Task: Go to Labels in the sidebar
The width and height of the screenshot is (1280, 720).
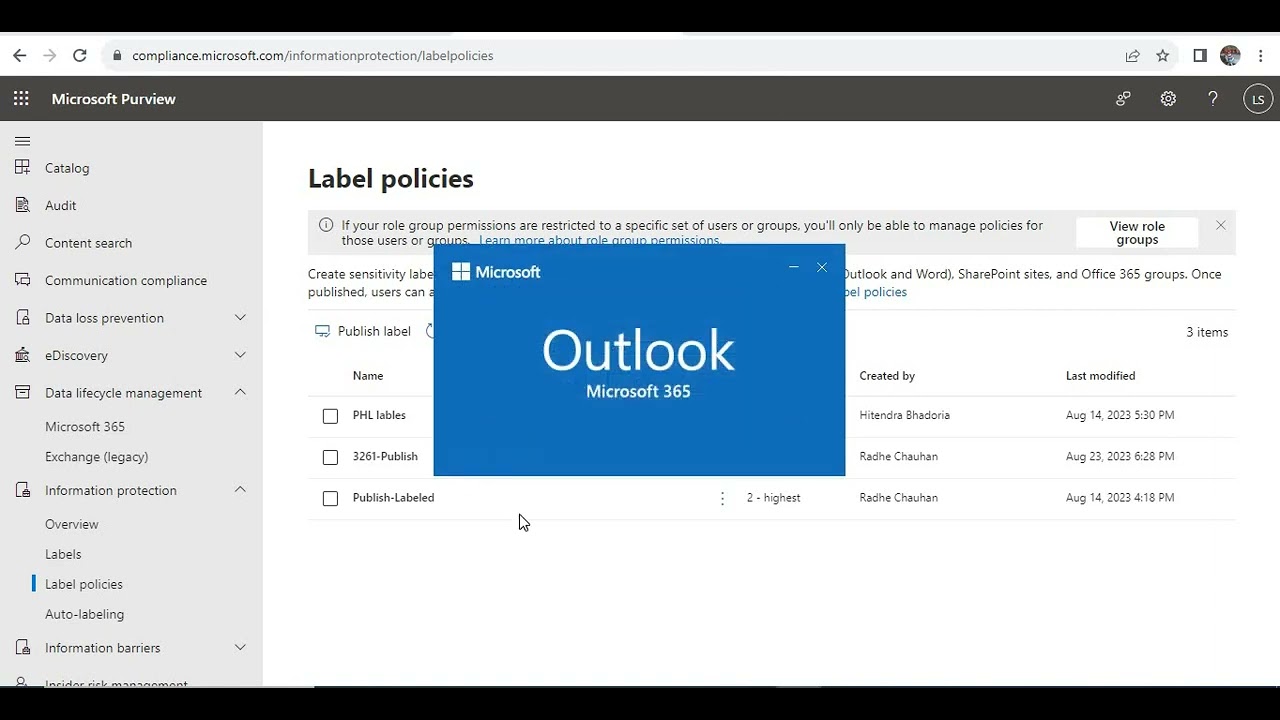Action: 63,554
